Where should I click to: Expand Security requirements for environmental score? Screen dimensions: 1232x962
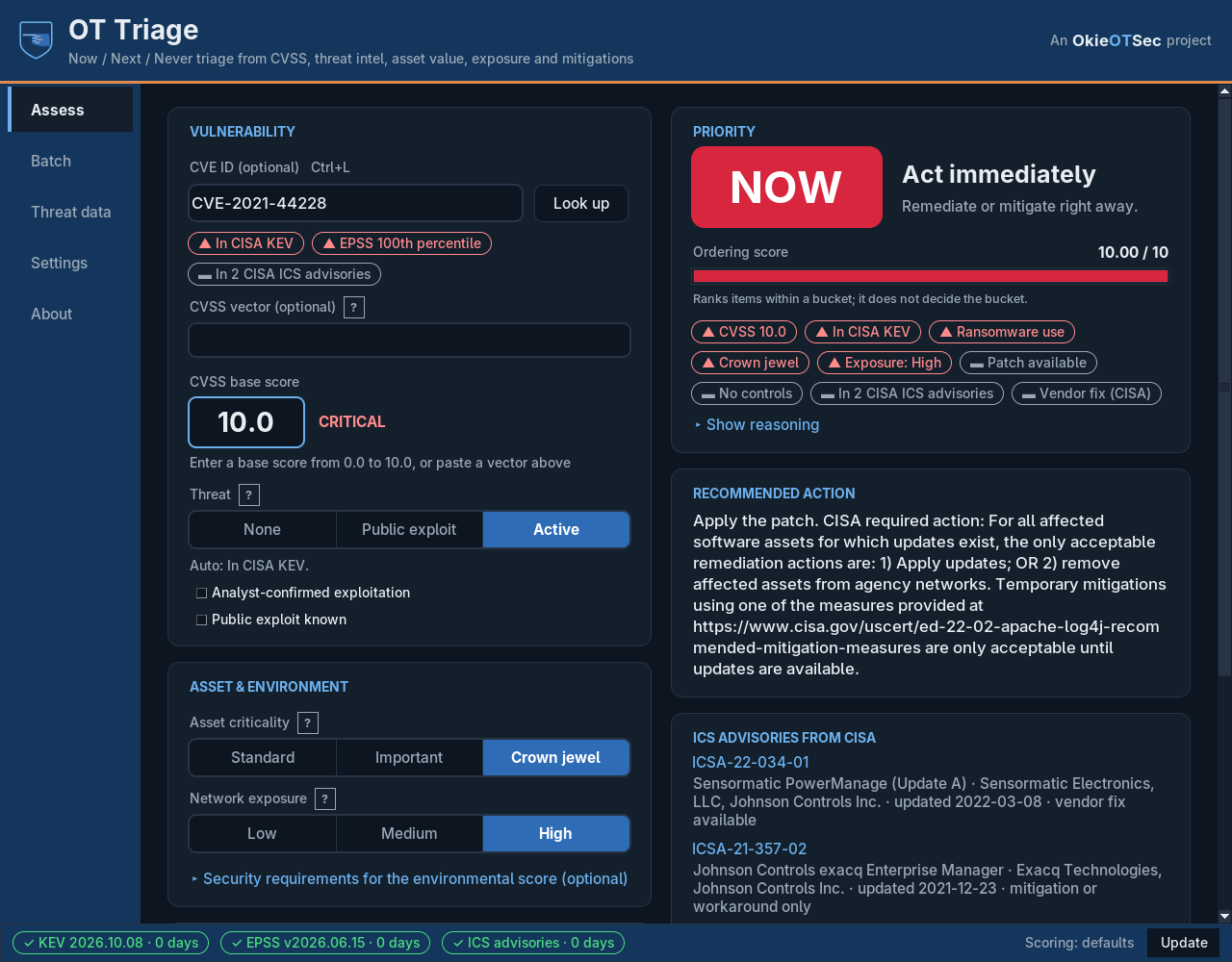pos(409,879)
